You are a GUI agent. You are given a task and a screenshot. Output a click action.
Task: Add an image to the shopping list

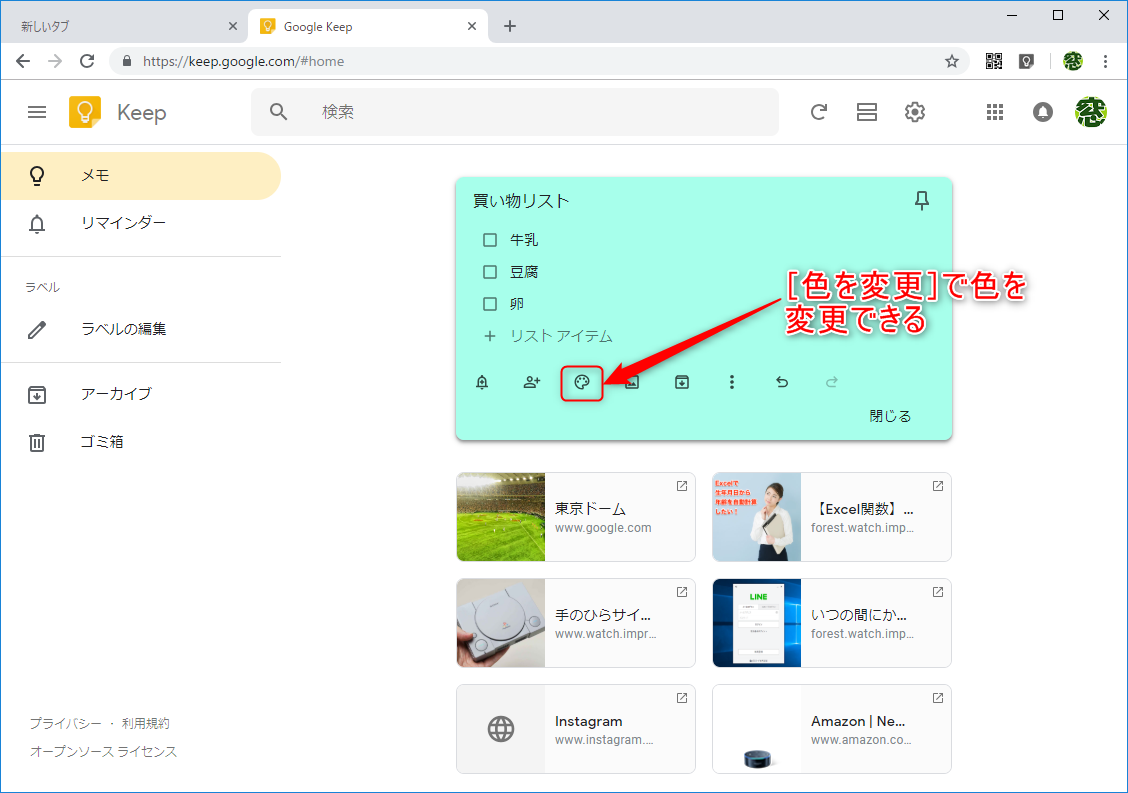click(x=631, y=382)
